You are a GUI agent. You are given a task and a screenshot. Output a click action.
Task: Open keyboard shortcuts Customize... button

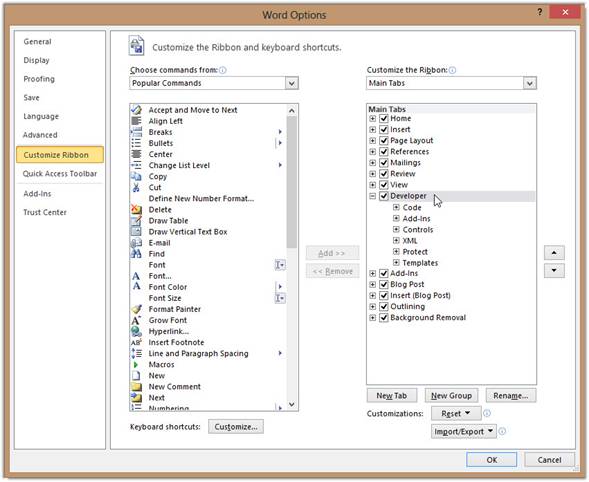pyautogui.click(x=236, y=427)
